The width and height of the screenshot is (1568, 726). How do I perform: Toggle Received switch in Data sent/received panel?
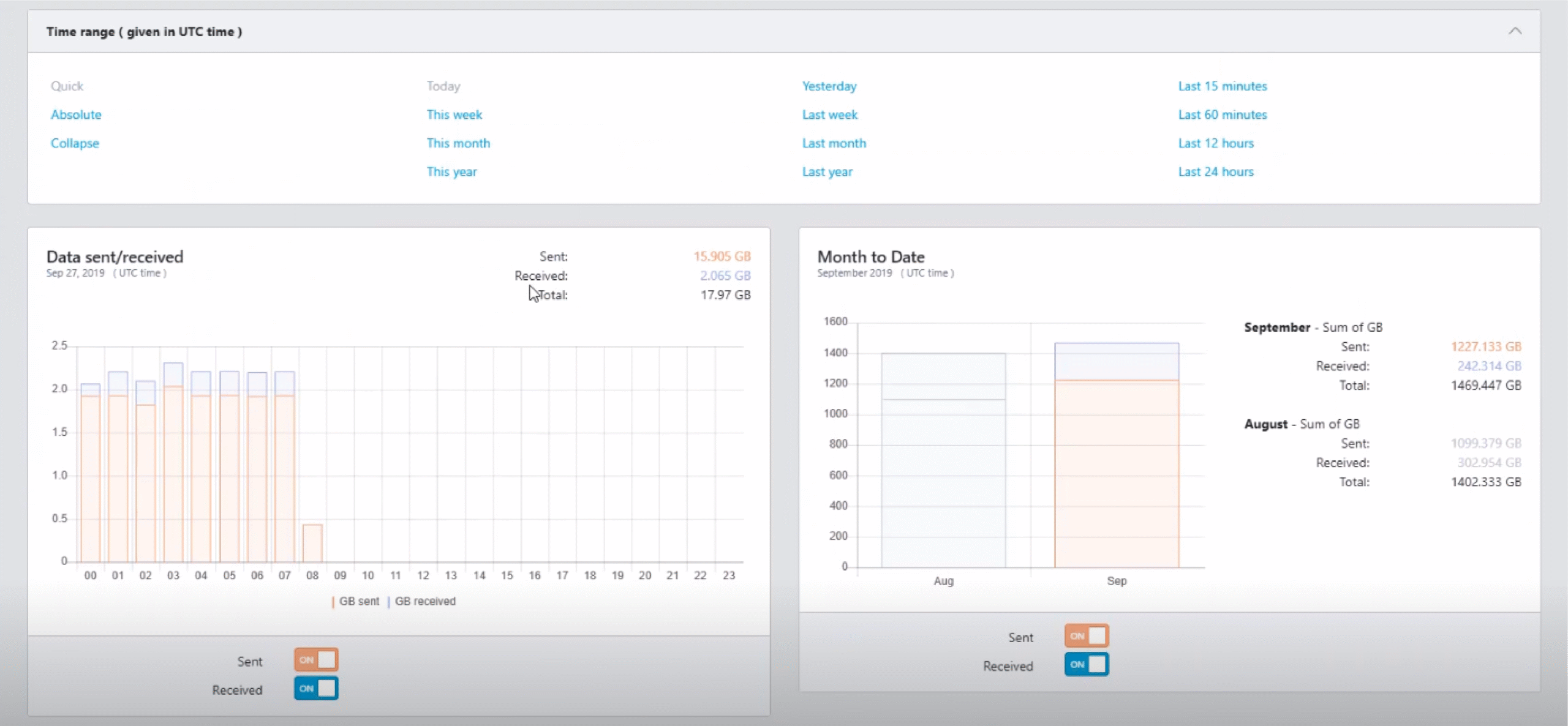(316, 689)
